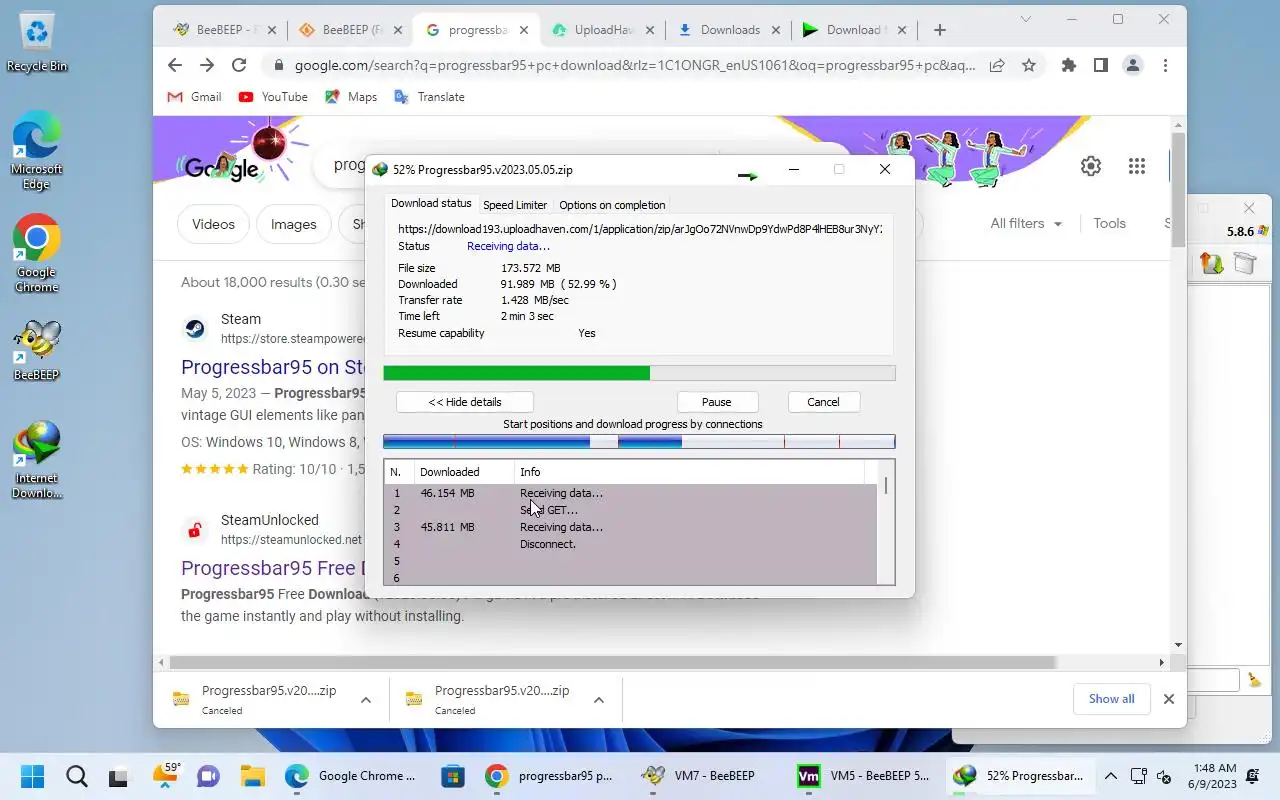Open File Explorer from taskbar
This screenshot has width=1280, height=800.
tap(252, 776)
